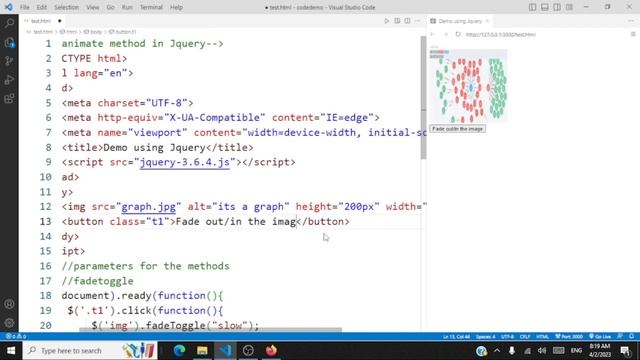The width and height of the screenshot is (640, 360).
Task: Open the Extensions view
Action: [x=9, y=99]
